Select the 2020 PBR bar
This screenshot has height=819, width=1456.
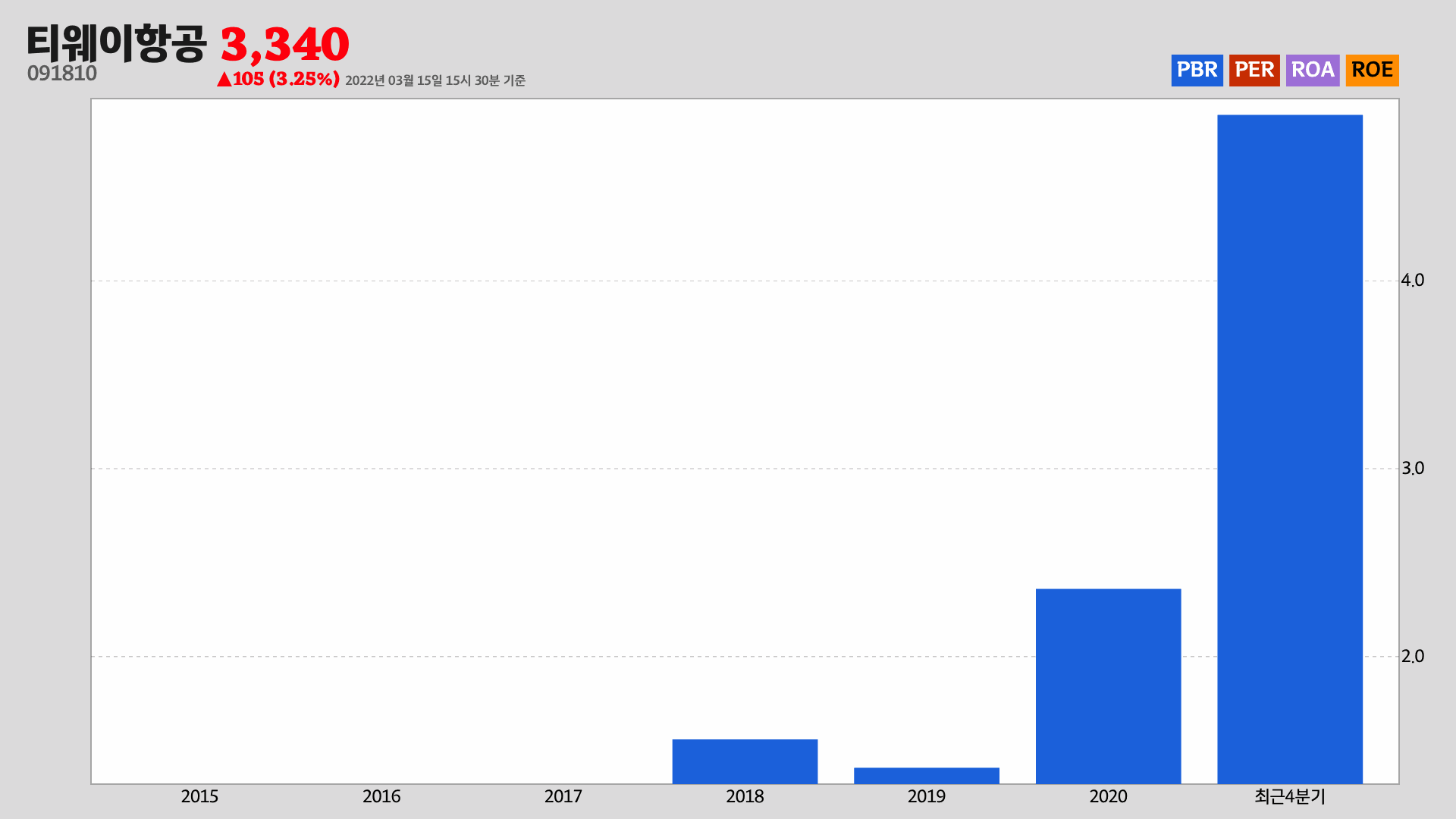coord(1108,686)
